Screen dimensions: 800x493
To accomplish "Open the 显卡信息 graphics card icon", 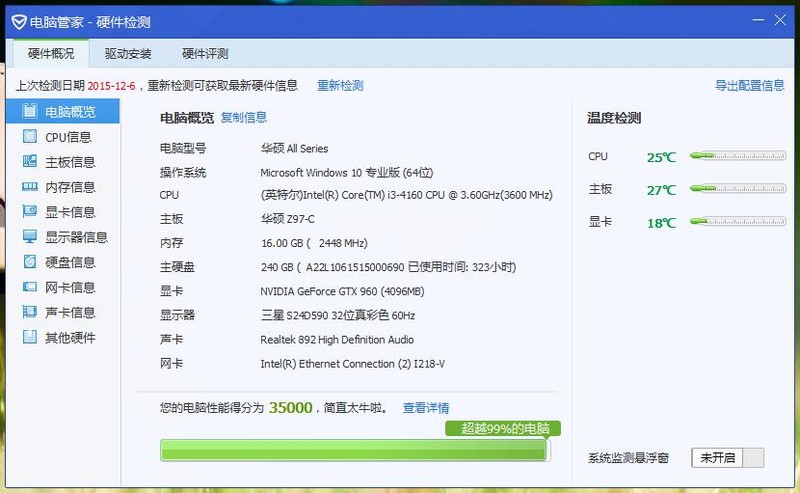I will tap(30, 211).
